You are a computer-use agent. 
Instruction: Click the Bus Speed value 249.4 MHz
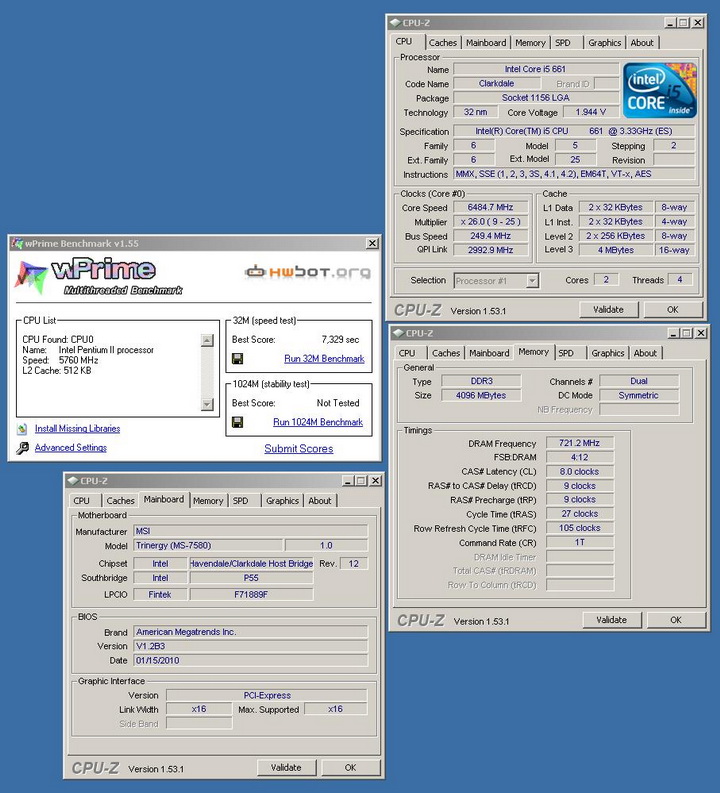coord(490,236)
